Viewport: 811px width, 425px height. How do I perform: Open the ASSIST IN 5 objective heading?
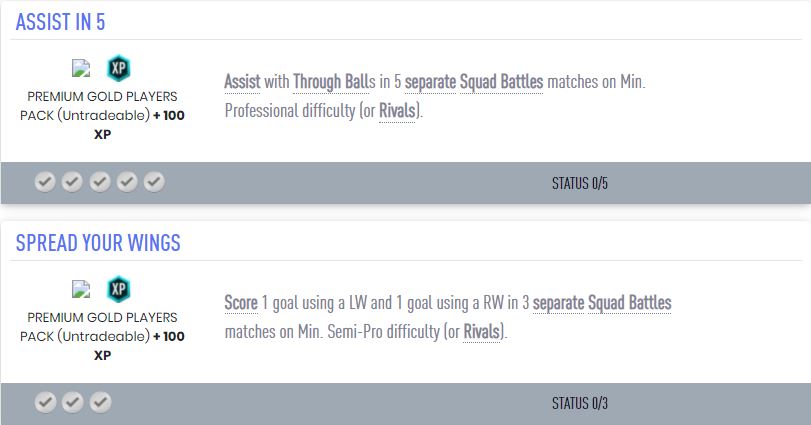[x=60, y=22]
